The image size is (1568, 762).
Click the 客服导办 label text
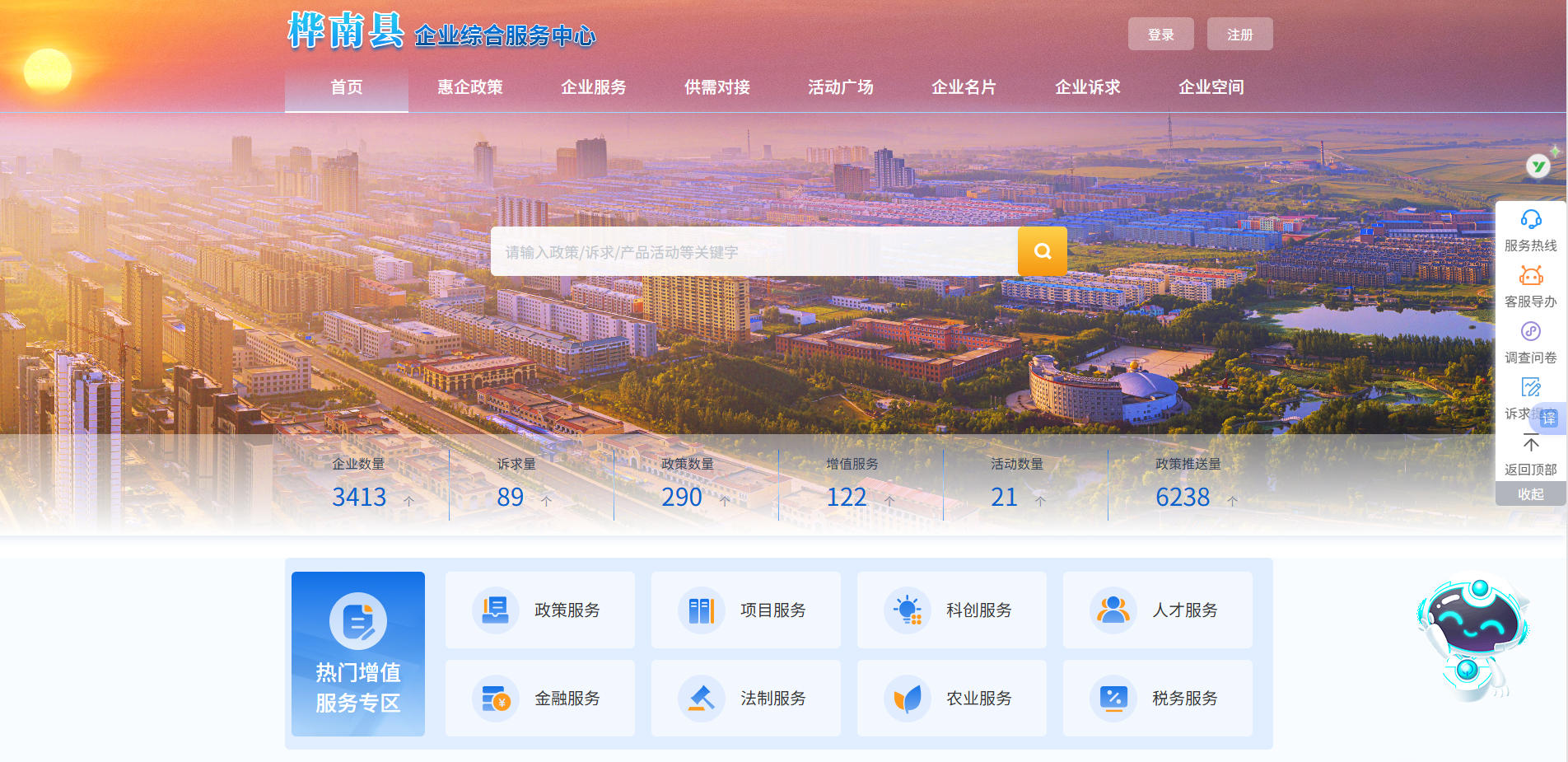[x=1531, y=302]
